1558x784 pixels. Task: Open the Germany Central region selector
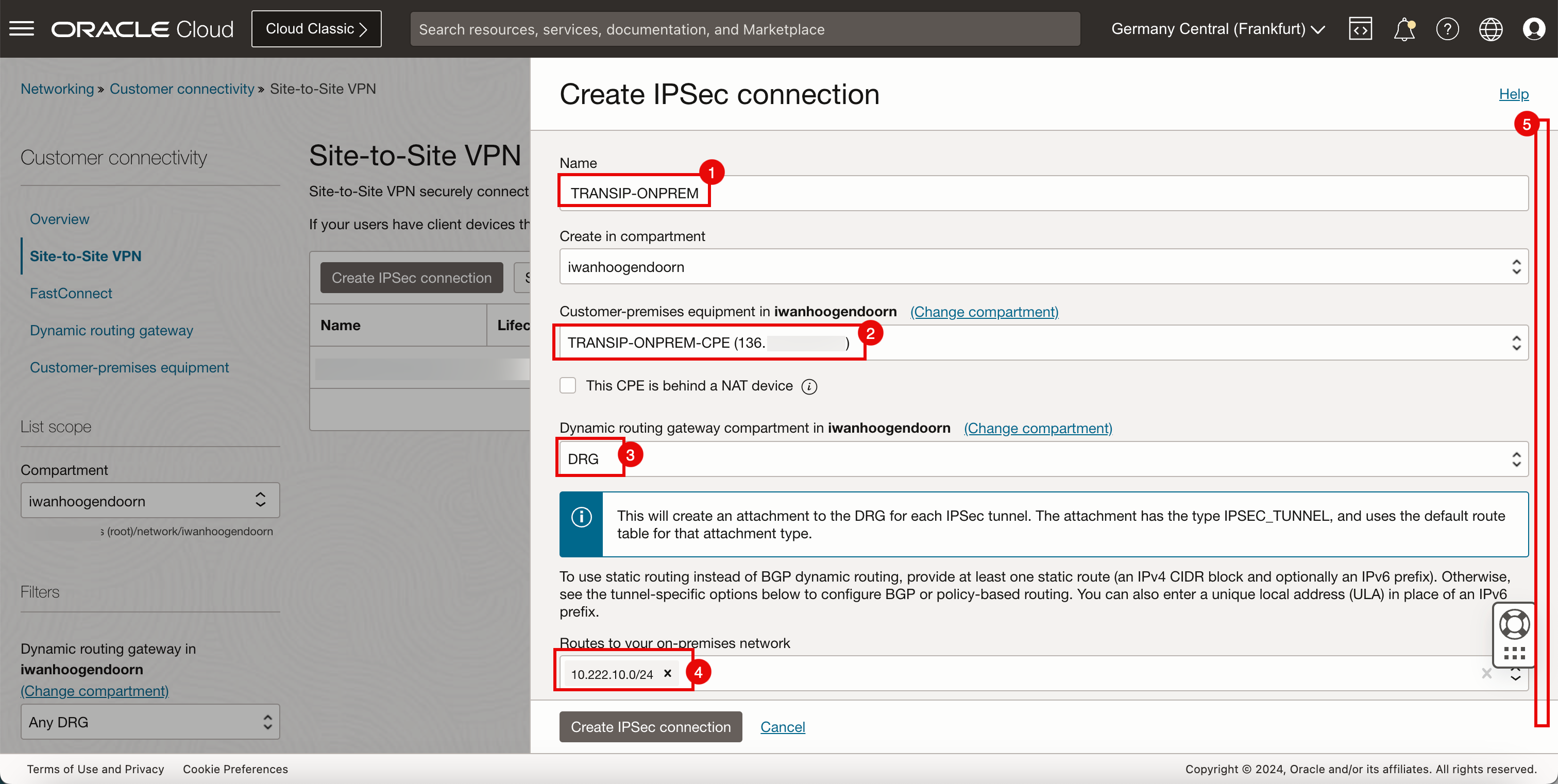pyautogui.click(x=1217, y=28)
